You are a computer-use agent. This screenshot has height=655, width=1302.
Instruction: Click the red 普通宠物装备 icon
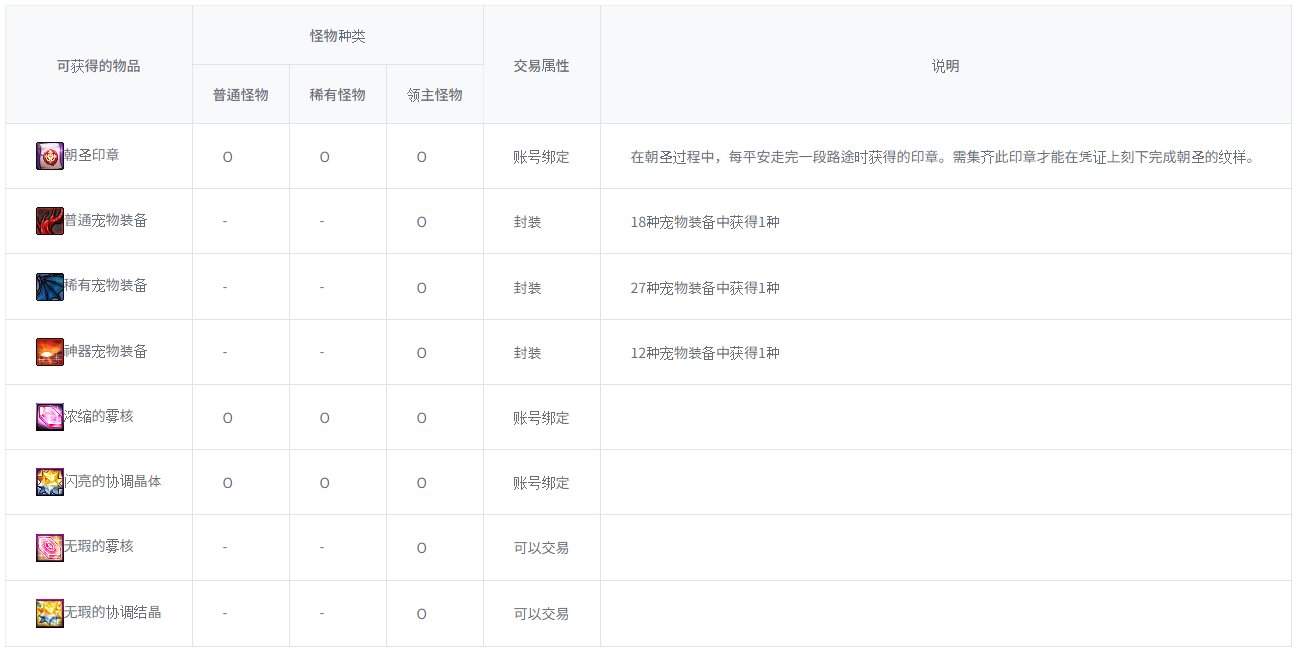tap(49, 221)
